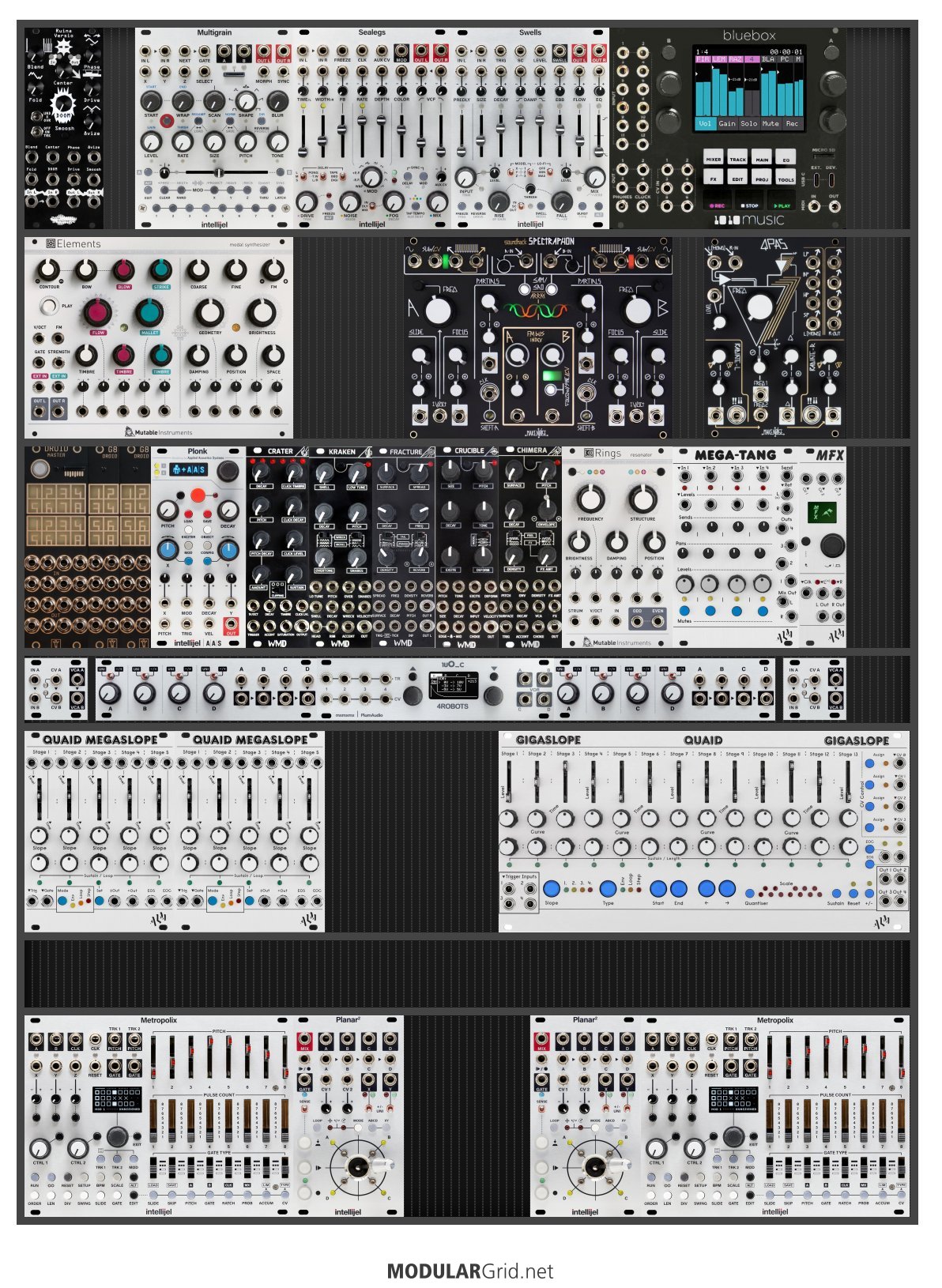
Task: Click the small A button on bluebox
Action: tap(831, 52)
